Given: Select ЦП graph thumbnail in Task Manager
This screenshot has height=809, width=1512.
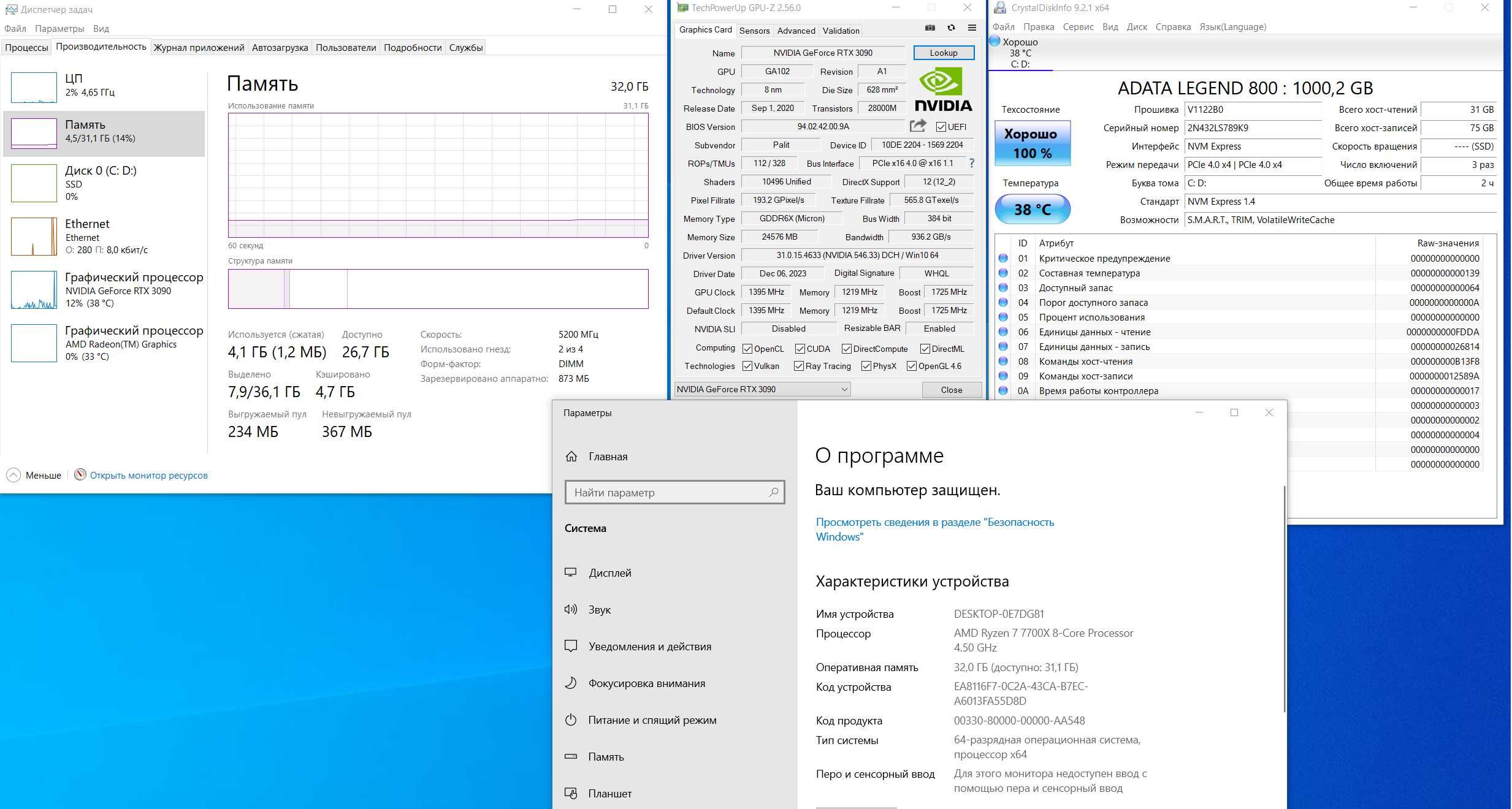Looking at the screenshot, I should (x=34, y=87).
